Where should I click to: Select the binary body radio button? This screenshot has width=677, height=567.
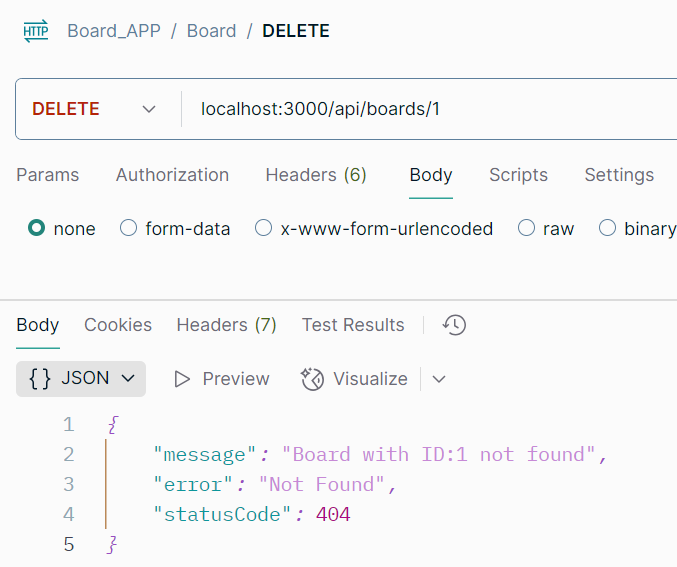point(607,228)
